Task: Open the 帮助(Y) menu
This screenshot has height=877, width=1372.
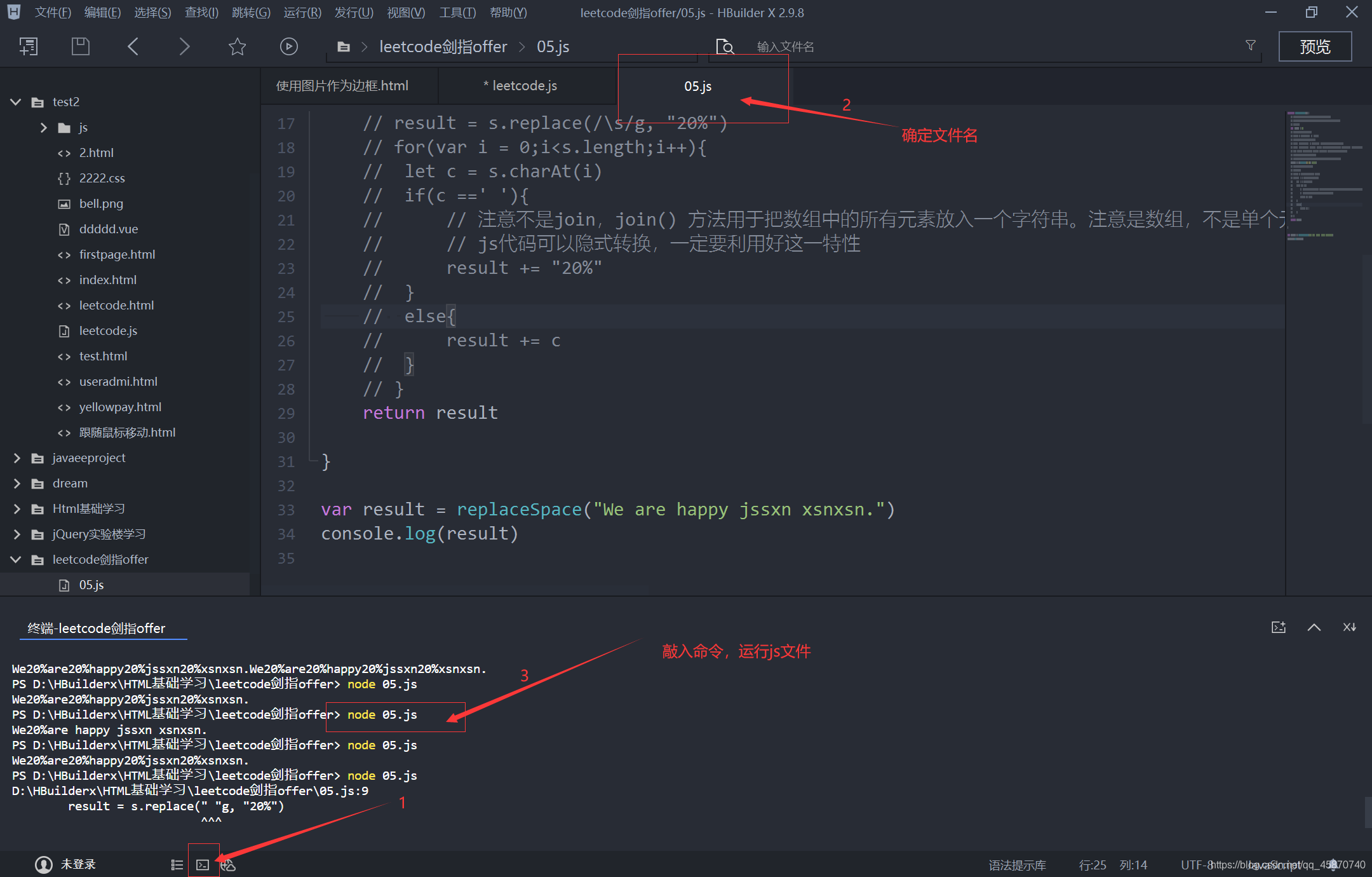Action: click(508, 13)
